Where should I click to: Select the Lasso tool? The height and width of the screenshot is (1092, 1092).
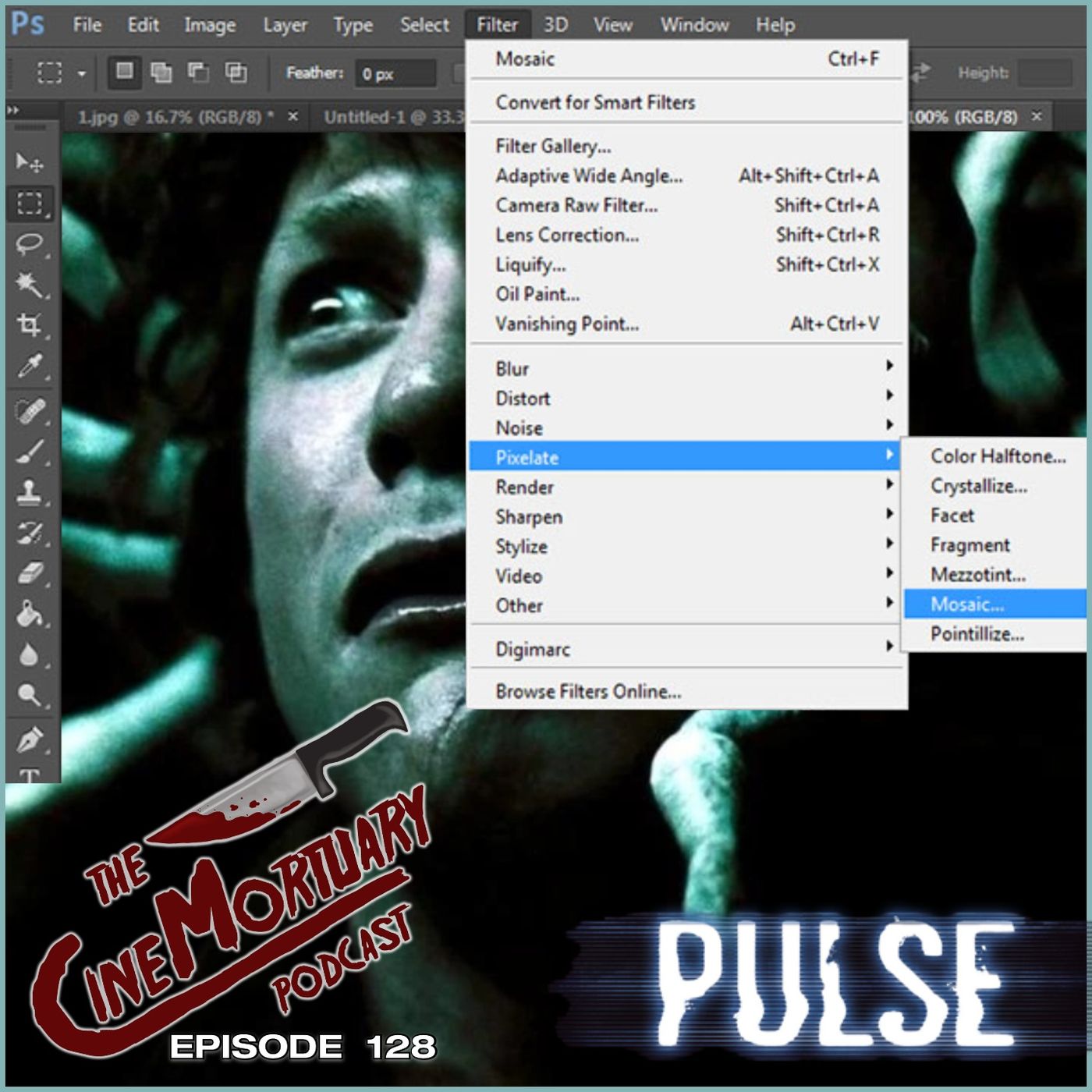[30, 244]
